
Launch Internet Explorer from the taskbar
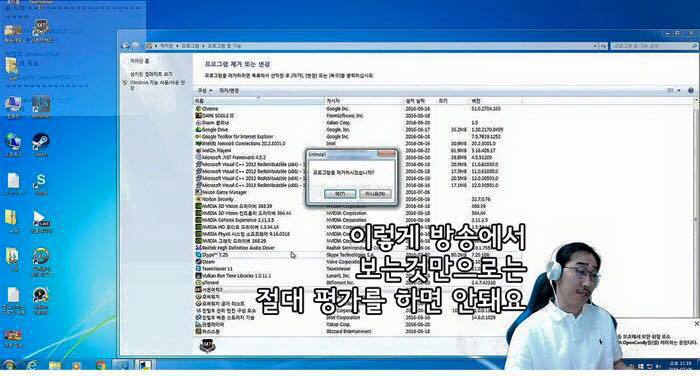click(x=32, y=365)
